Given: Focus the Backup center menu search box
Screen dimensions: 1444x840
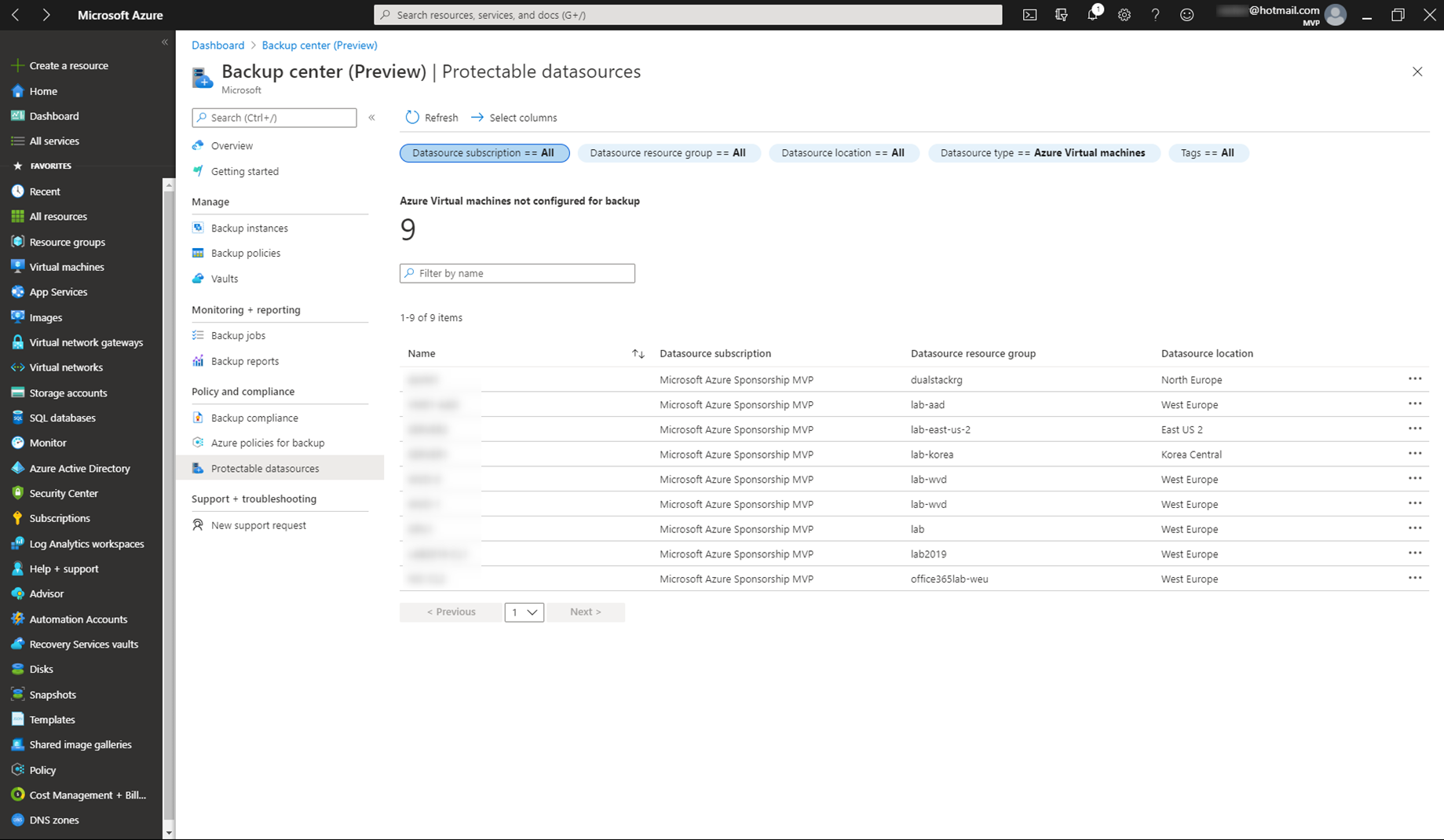Looking at the screenshot, I should [274, 118].
